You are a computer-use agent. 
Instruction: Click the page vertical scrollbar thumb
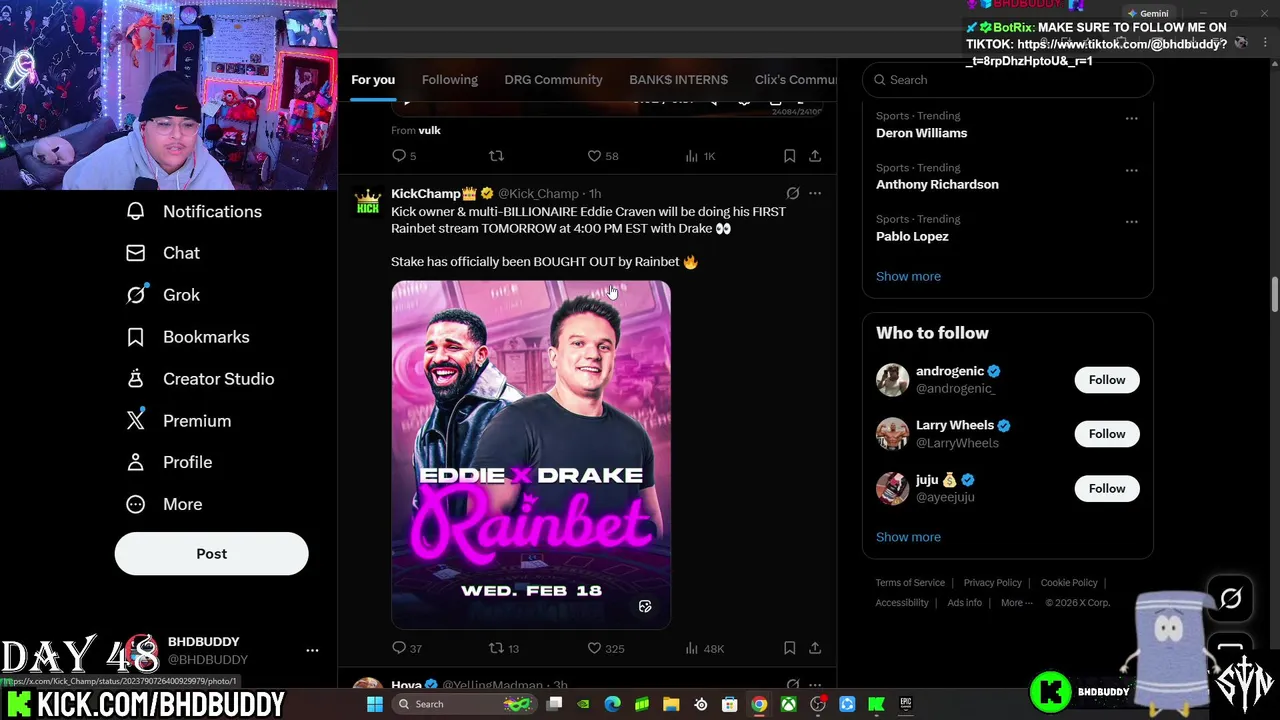click(1275, 296)
